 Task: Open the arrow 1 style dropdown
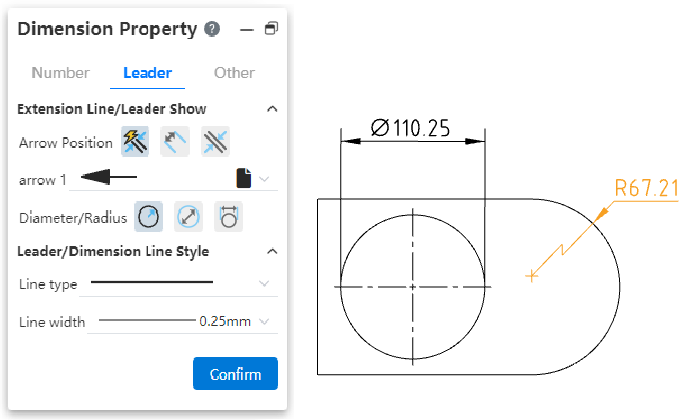click(264, 179)
